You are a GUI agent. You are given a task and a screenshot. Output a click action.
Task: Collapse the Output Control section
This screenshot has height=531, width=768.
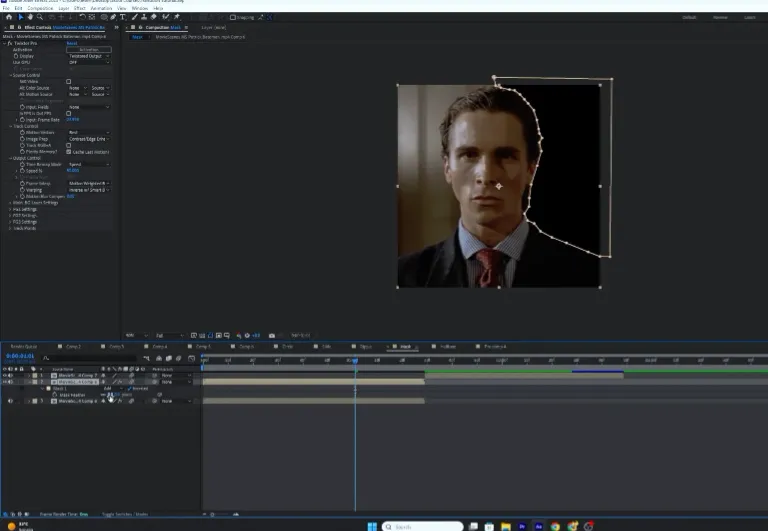tap(10, 158)
